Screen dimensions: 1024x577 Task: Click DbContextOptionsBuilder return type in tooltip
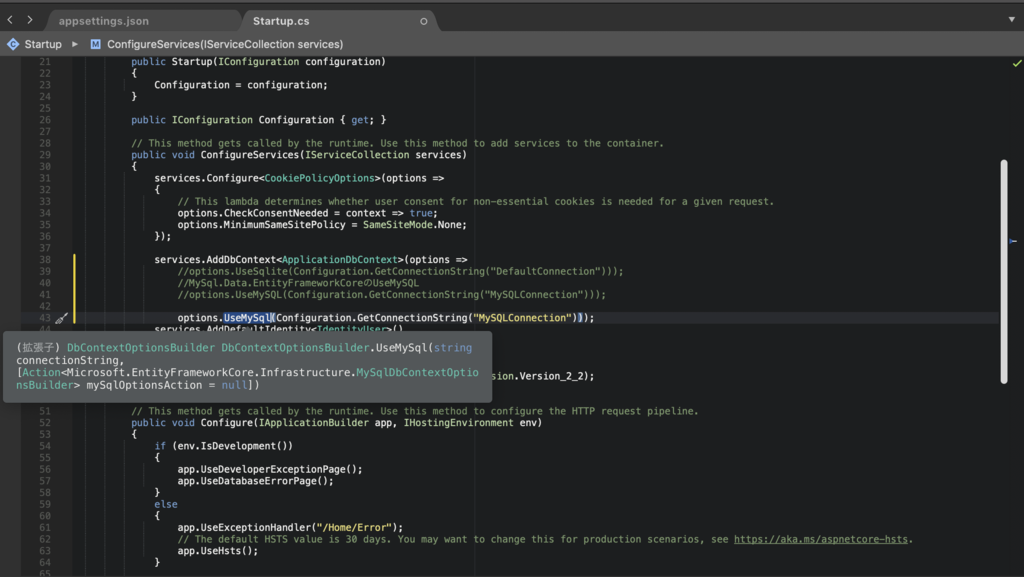point(140,348)
